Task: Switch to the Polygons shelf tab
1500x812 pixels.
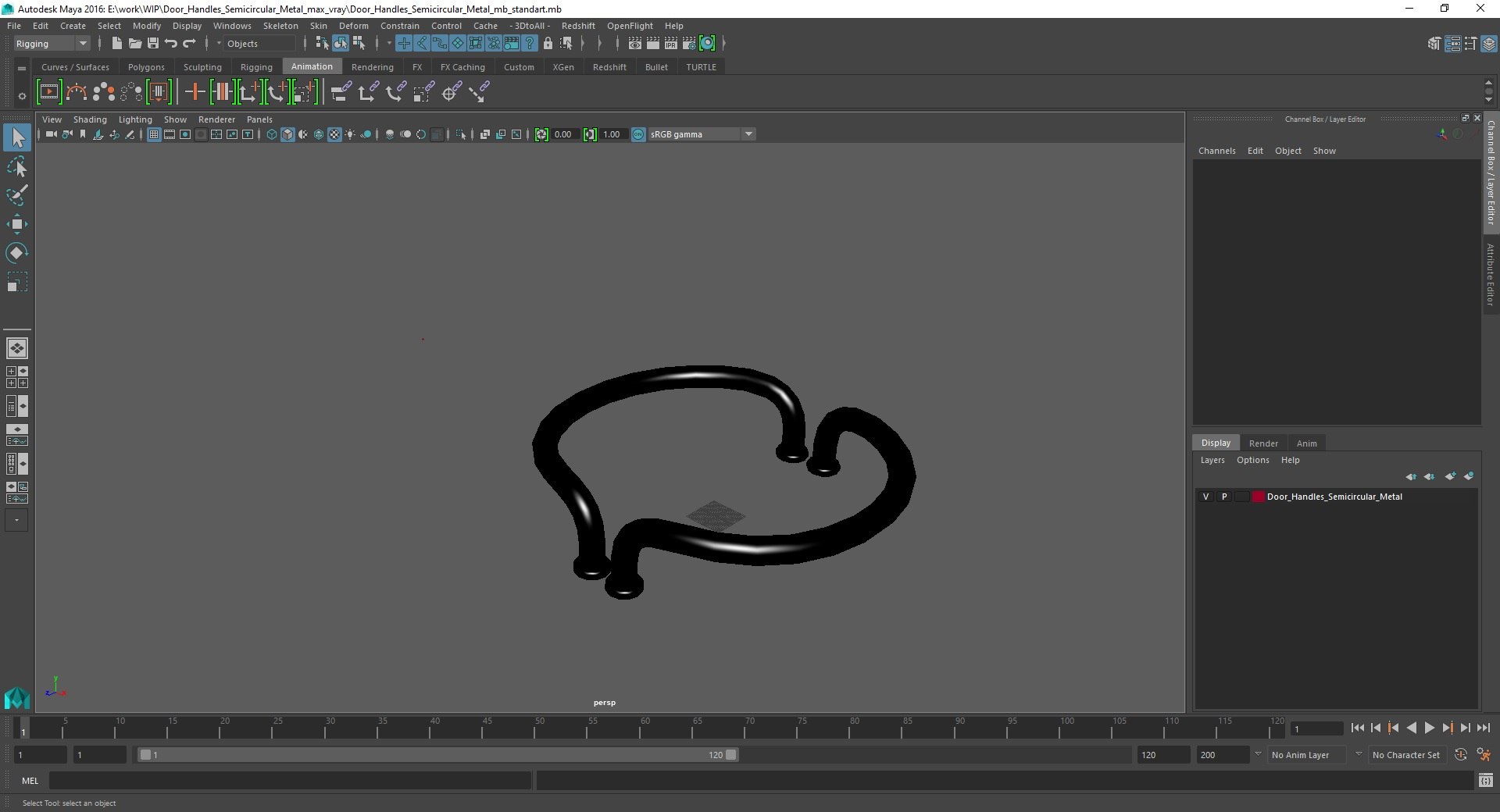Action: 146,67
